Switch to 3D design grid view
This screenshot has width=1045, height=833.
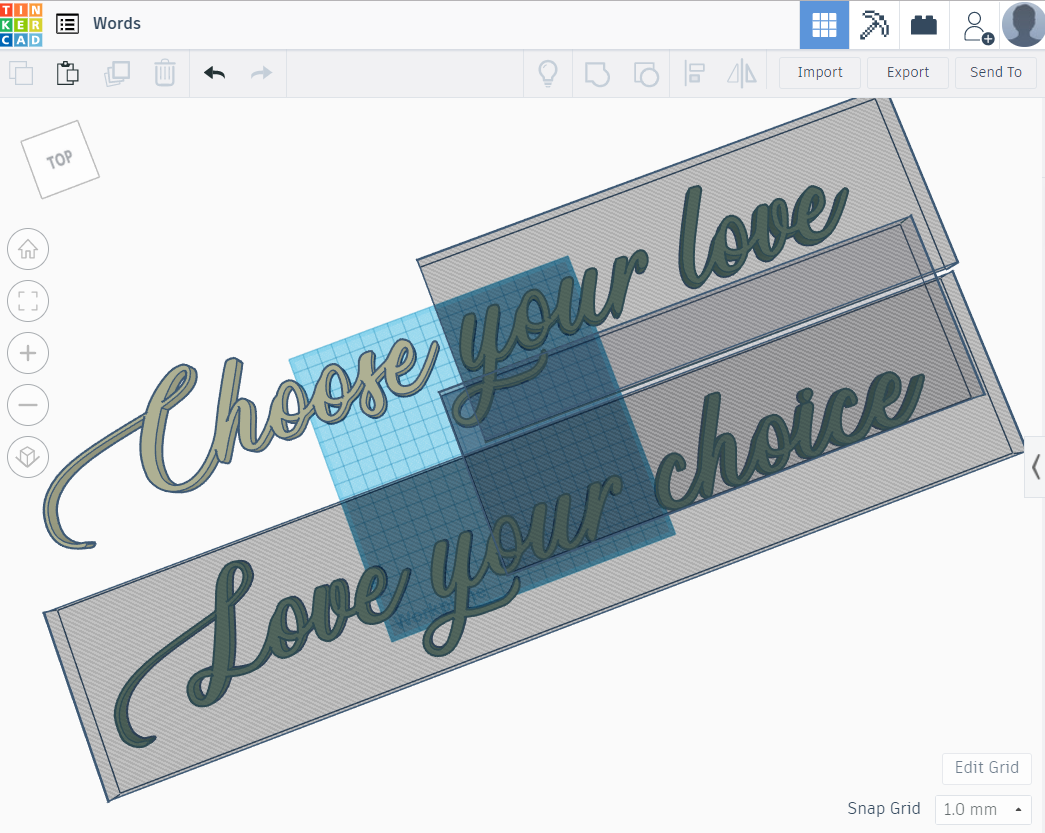pyautogui.click(x=824, y=25)
